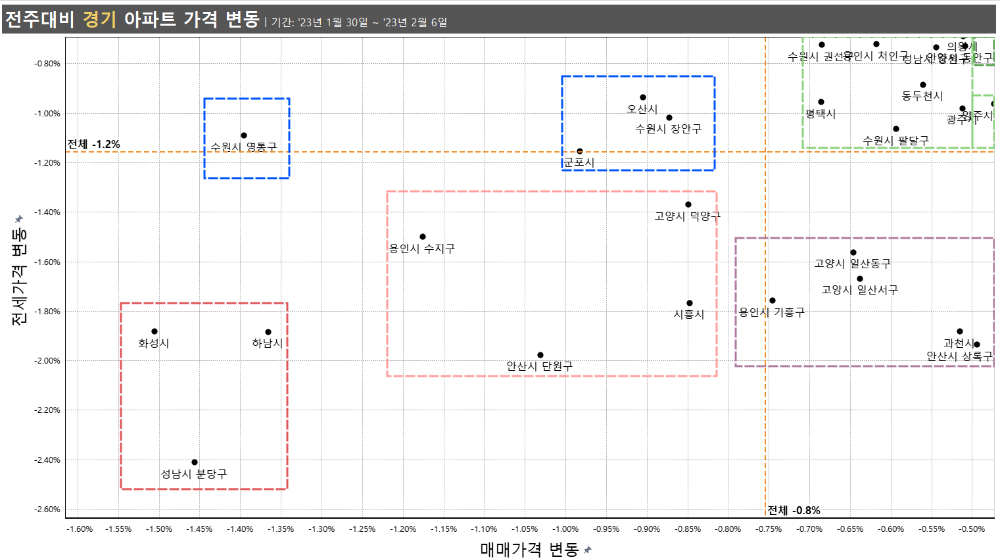This screenshot has height=560, width=1000.
Task: Select the 화성시 data point dot
Action: 154,332
